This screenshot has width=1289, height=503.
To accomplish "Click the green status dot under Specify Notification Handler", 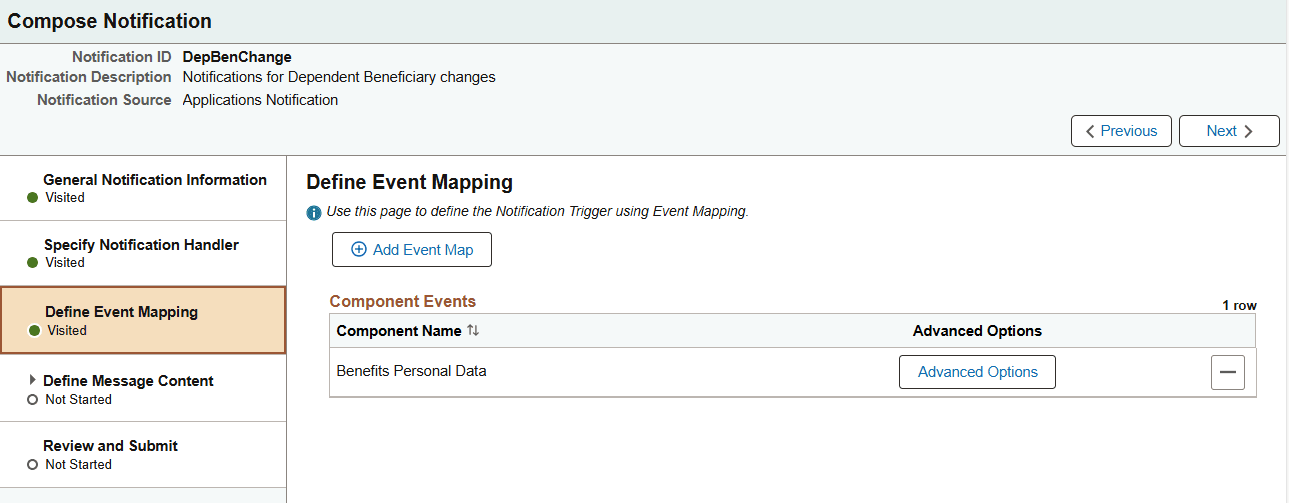I will coord(33,263).
